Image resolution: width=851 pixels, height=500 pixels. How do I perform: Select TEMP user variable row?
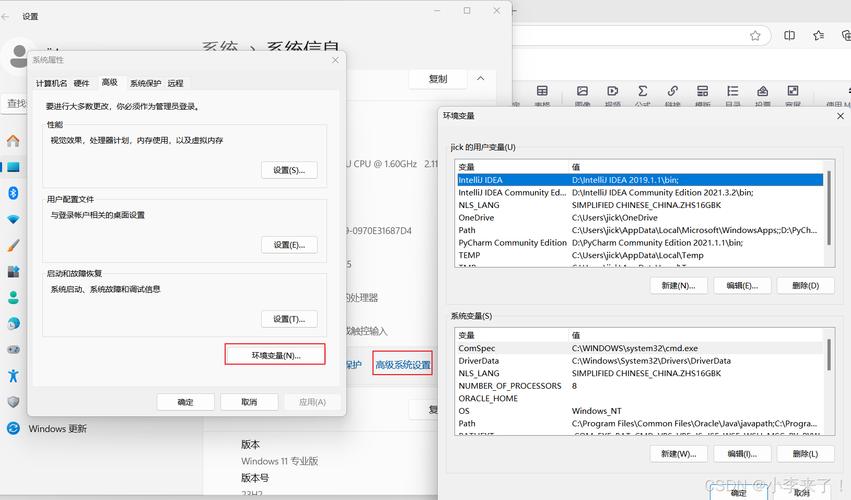pyautogui.click(x=640, y=255)
